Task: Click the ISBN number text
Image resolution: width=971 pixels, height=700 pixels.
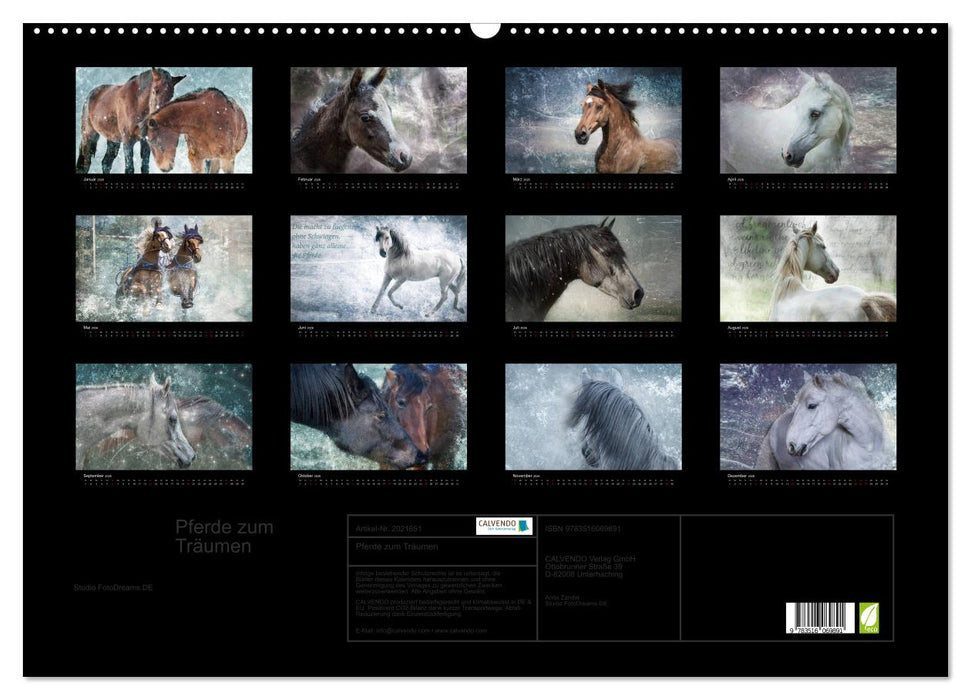Action: [x=583, y=528]
